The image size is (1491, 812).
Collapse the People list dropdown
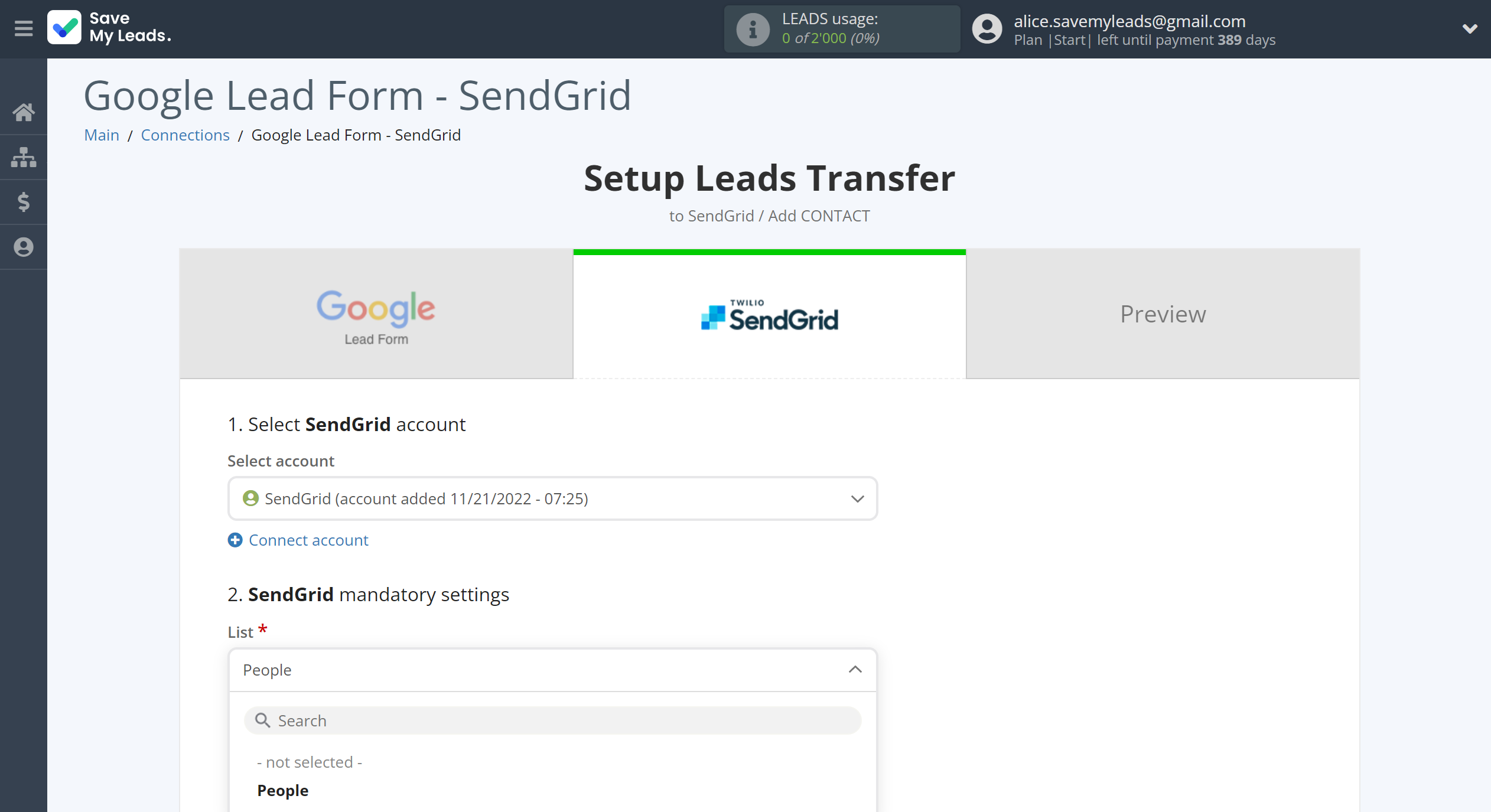[854, 669]
